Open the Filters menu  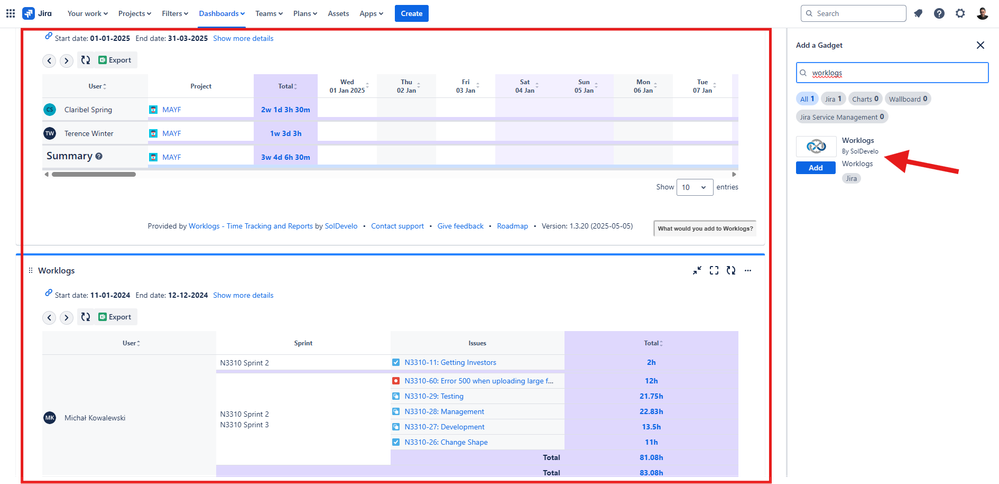click(175, 13)
